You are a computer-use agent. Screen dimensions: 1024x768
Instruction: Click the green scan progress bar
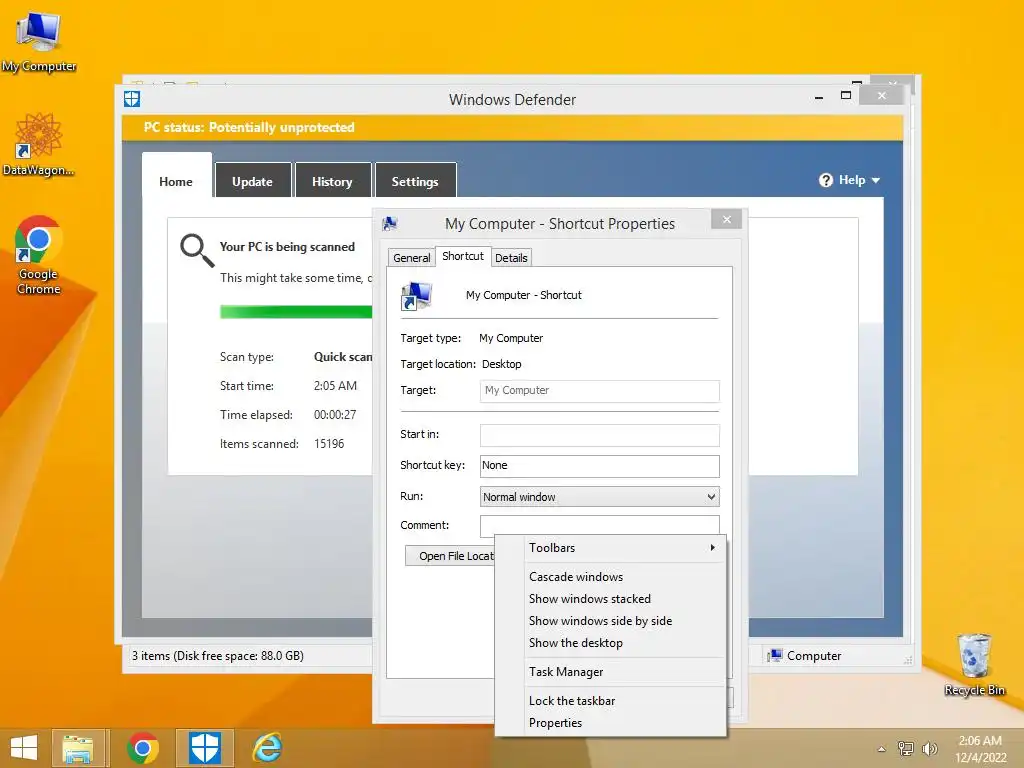(296, 312)
